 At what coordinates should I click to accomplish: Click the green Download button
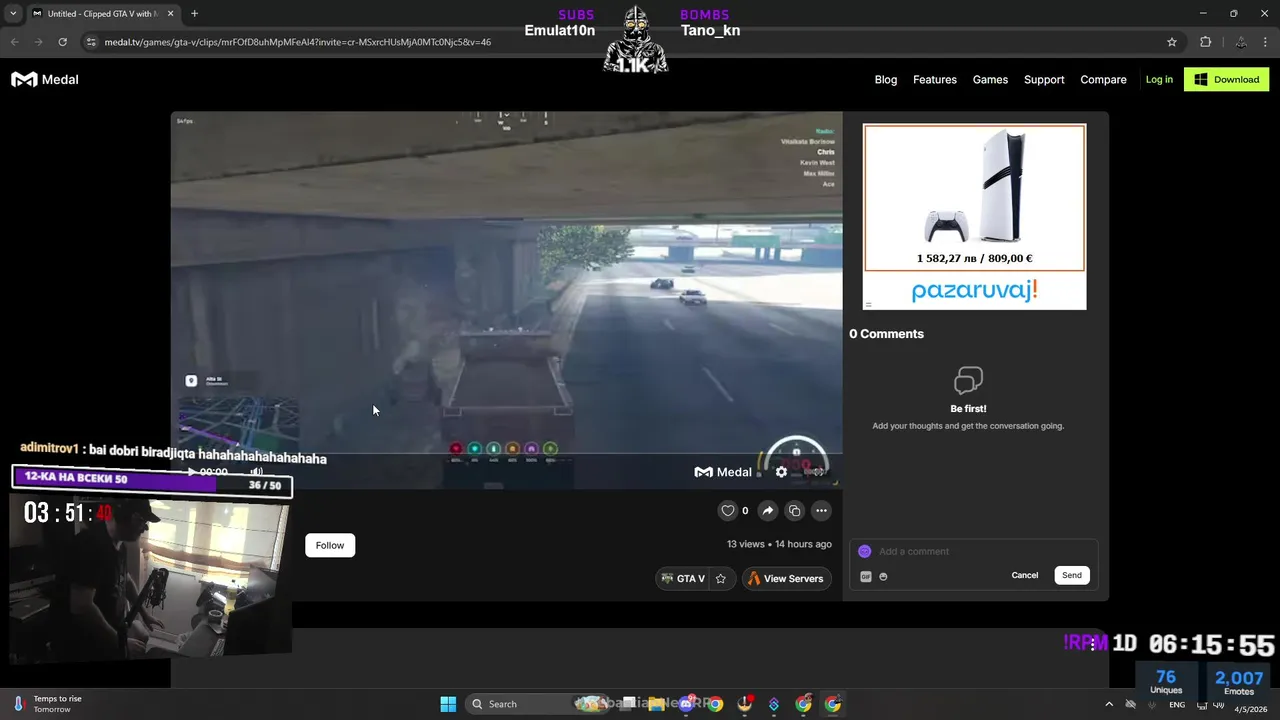click(1226, 80)
